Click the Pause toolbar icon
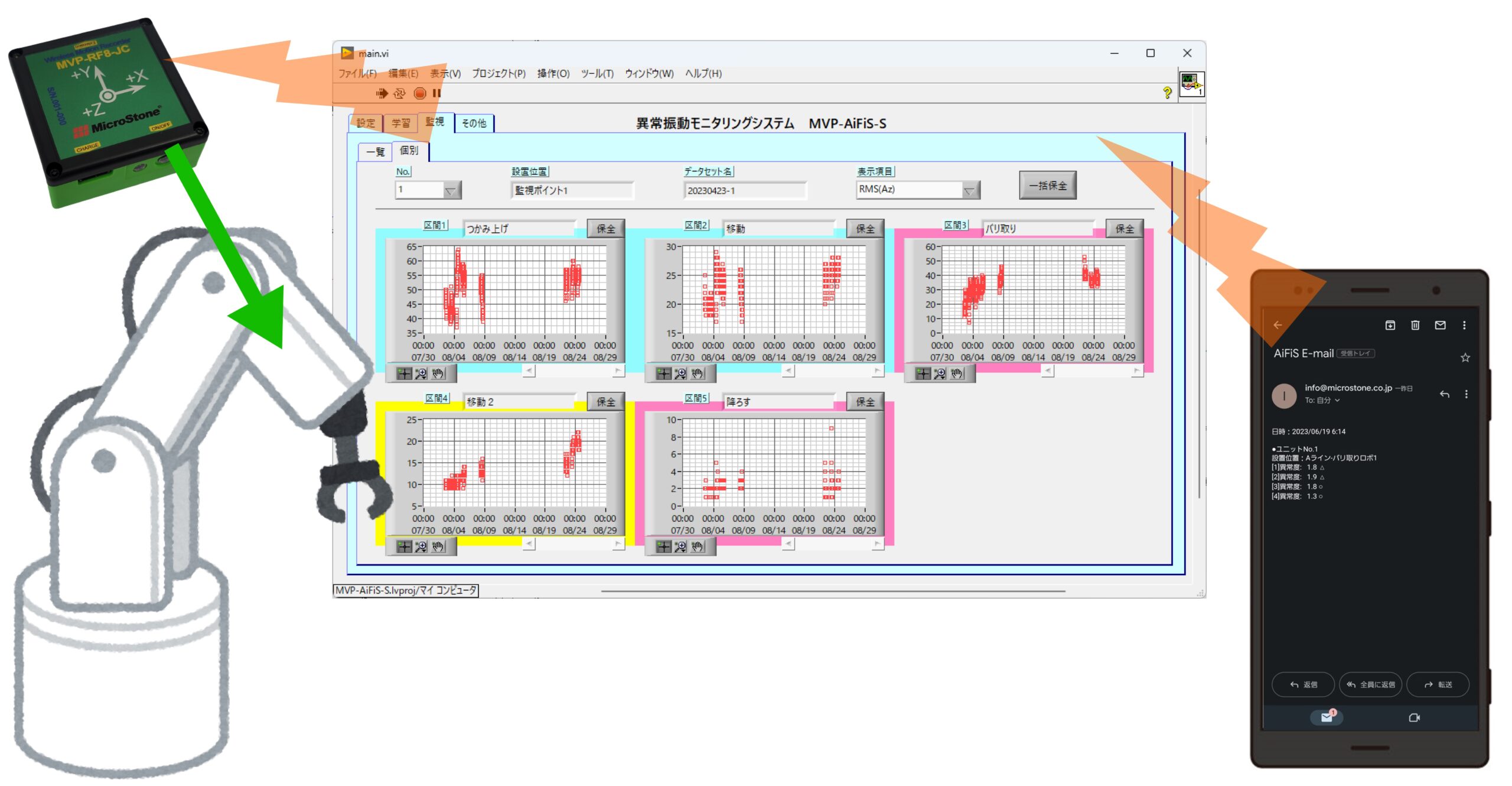The height and width of the screenshot is (786, 1512). (436, 93)
